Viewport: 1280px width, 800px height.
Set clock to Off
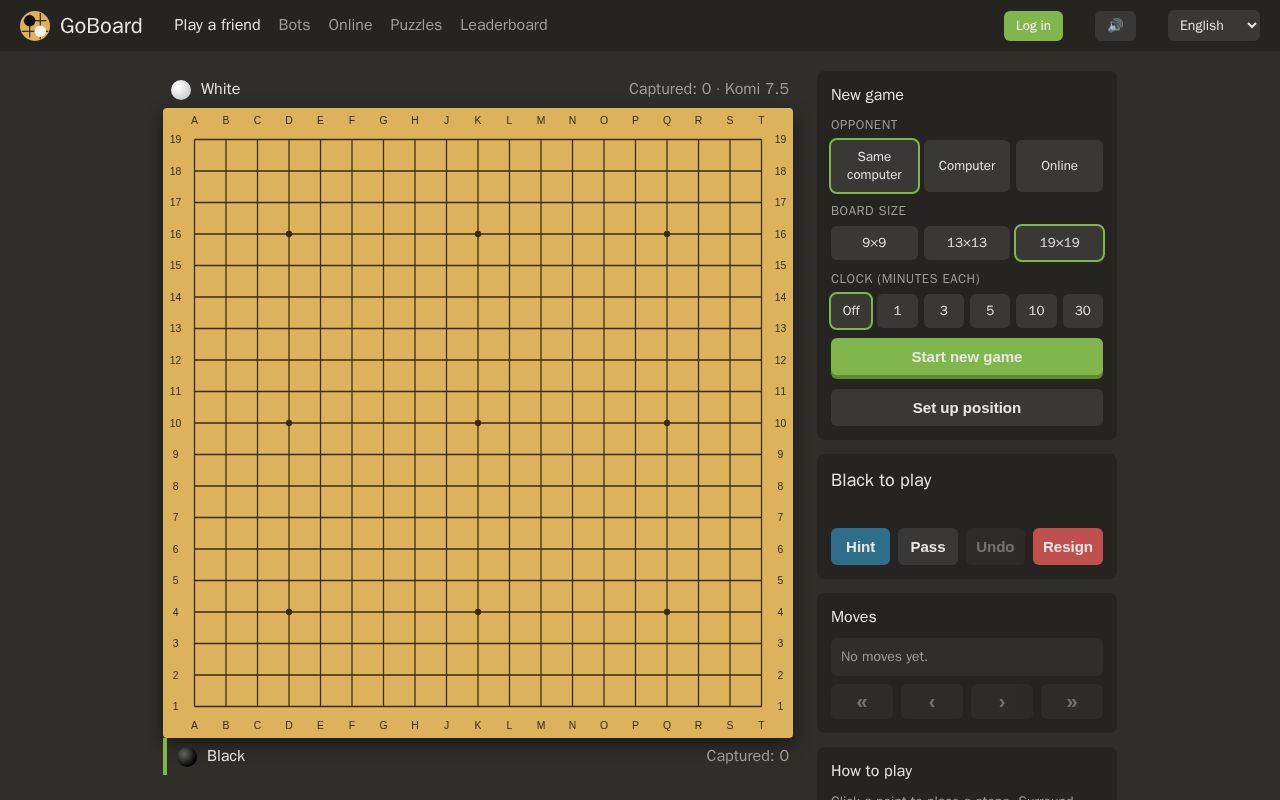pos(851,311)
